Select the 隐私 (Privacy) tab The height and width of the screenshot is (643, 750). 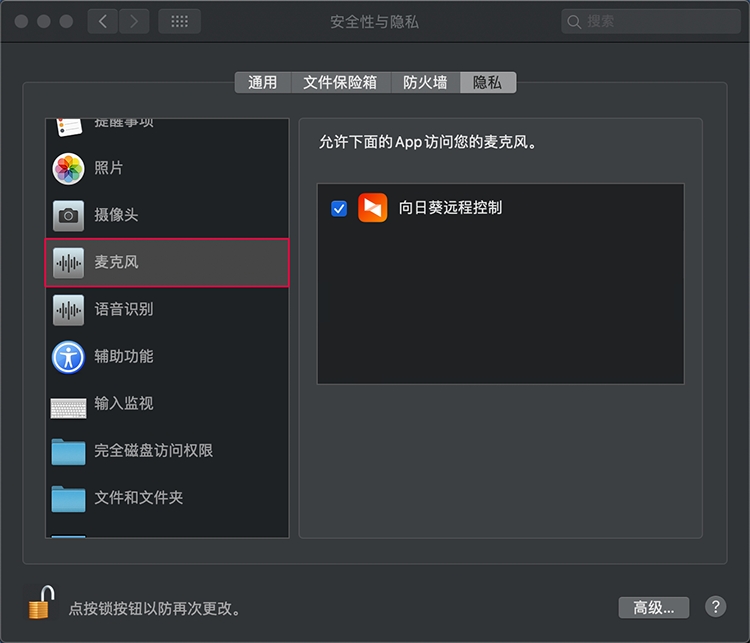click(488, 82)
